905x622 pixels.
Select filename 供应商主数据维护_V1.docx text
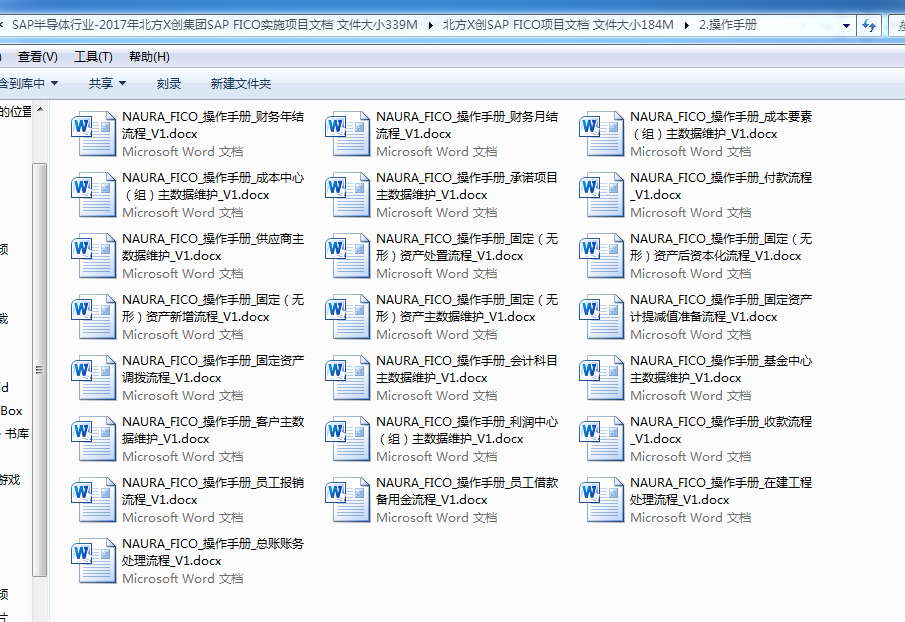coord(213,247)
